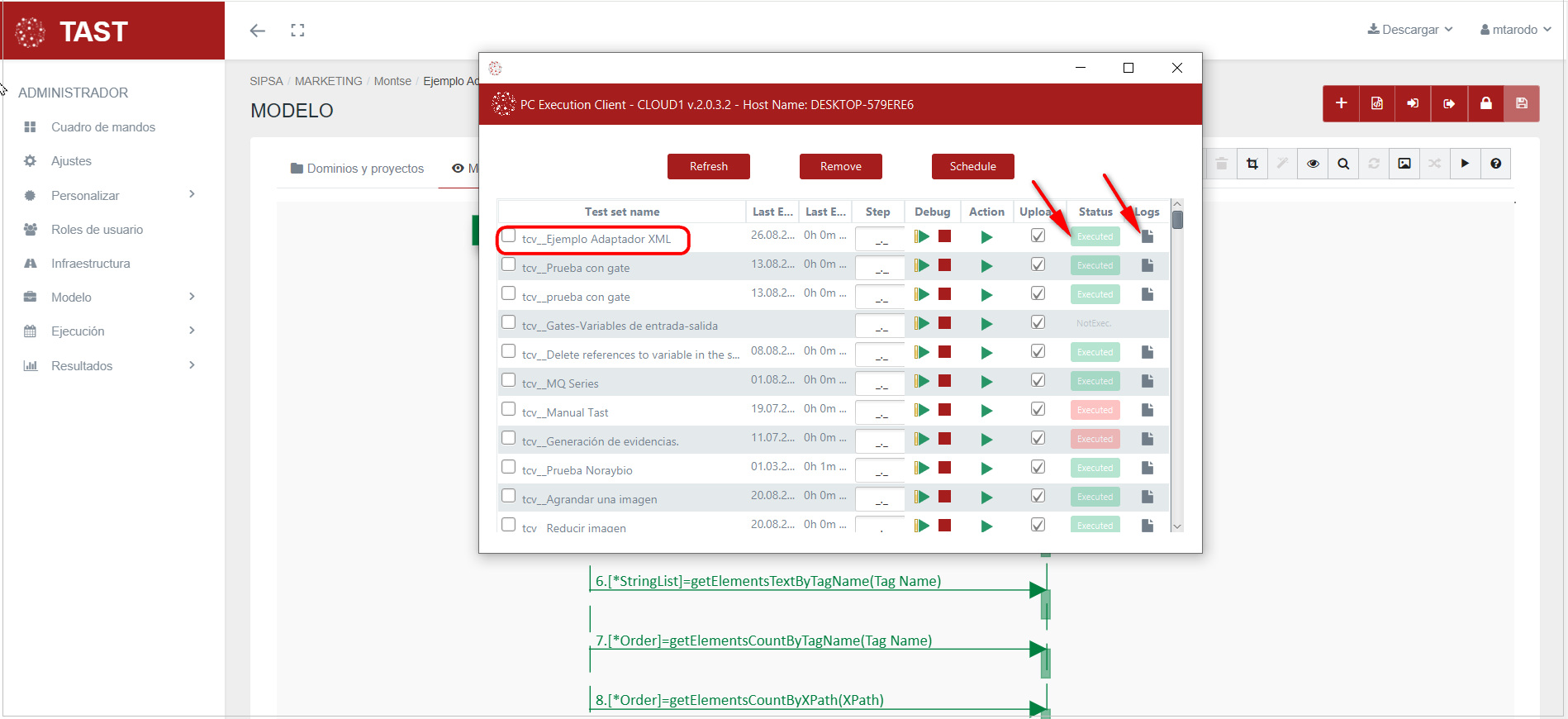Click the lock icon in red toolbar
The width and height of the screenshot is (1568, 719).
[1485, 103]
